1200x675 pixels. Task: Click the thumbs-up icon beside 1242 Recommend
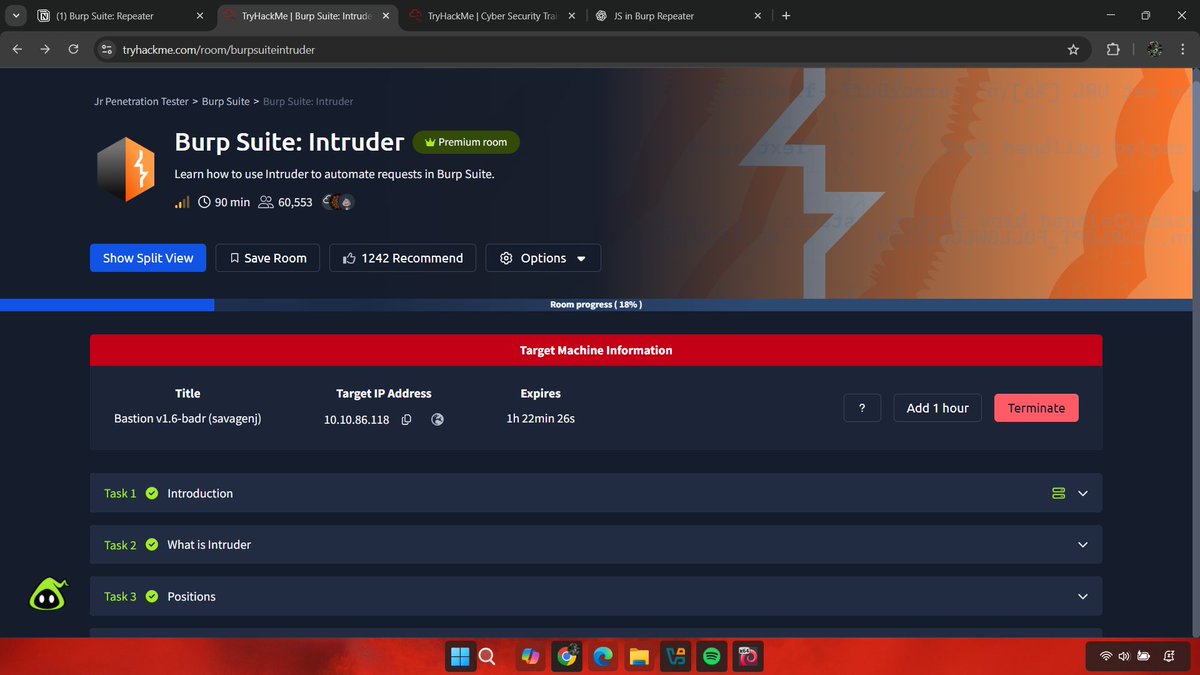pos(348,257)
